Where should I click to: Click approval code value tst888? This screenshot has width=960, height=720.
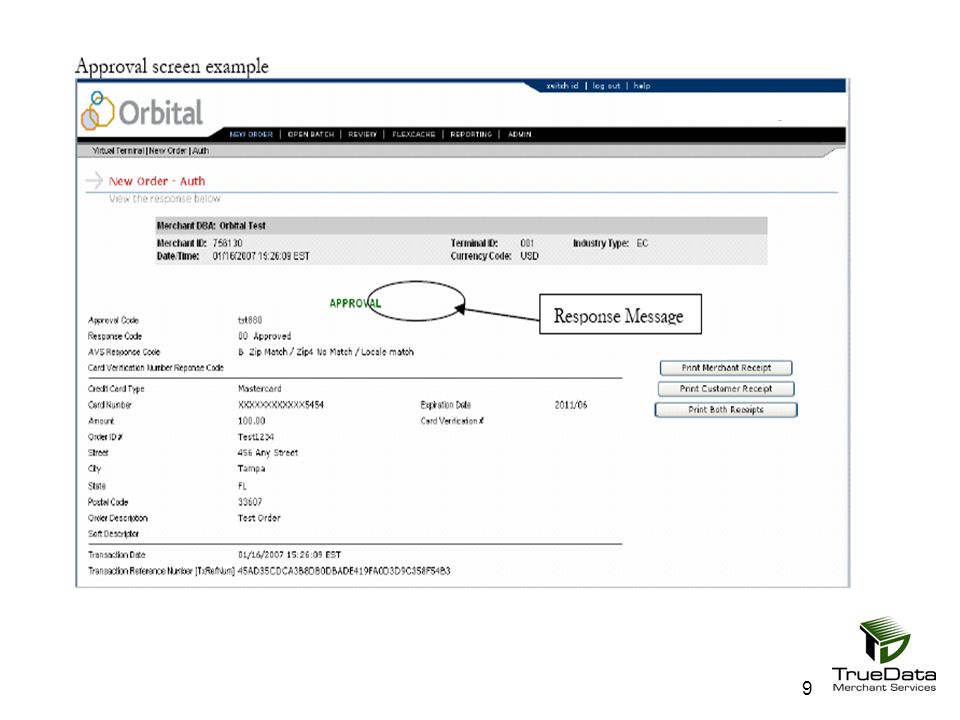point(250,320)
